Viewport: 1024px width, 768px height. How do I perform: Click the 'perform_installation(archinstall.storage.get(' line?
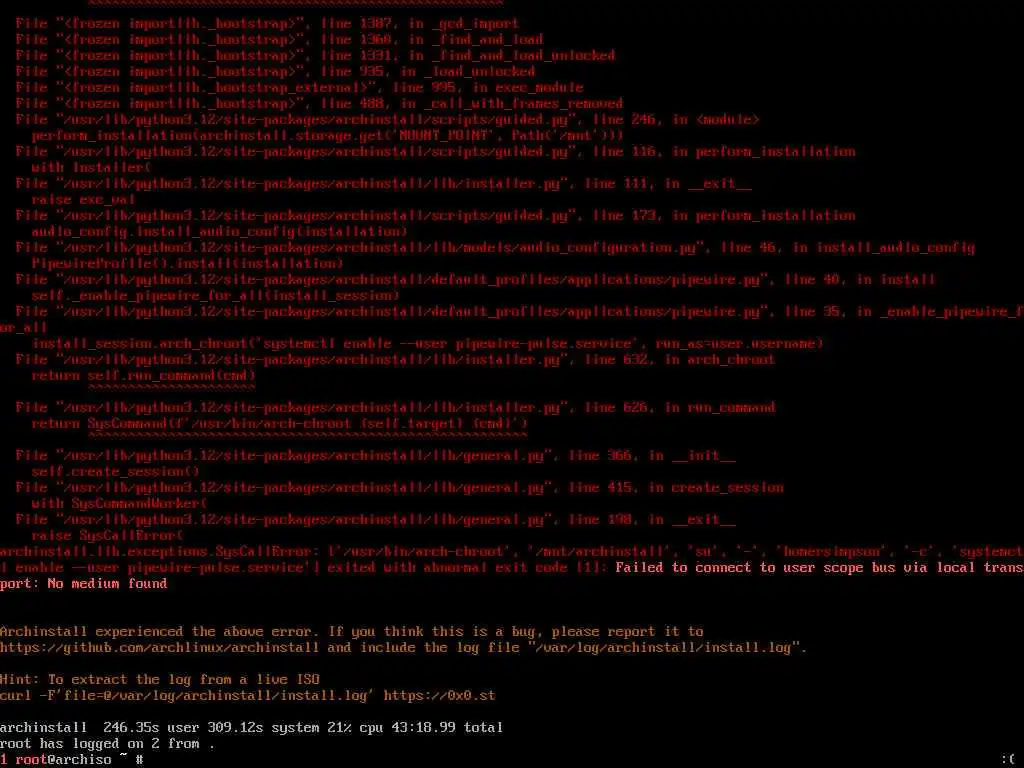pyautogui.click(x=327, y=136)
